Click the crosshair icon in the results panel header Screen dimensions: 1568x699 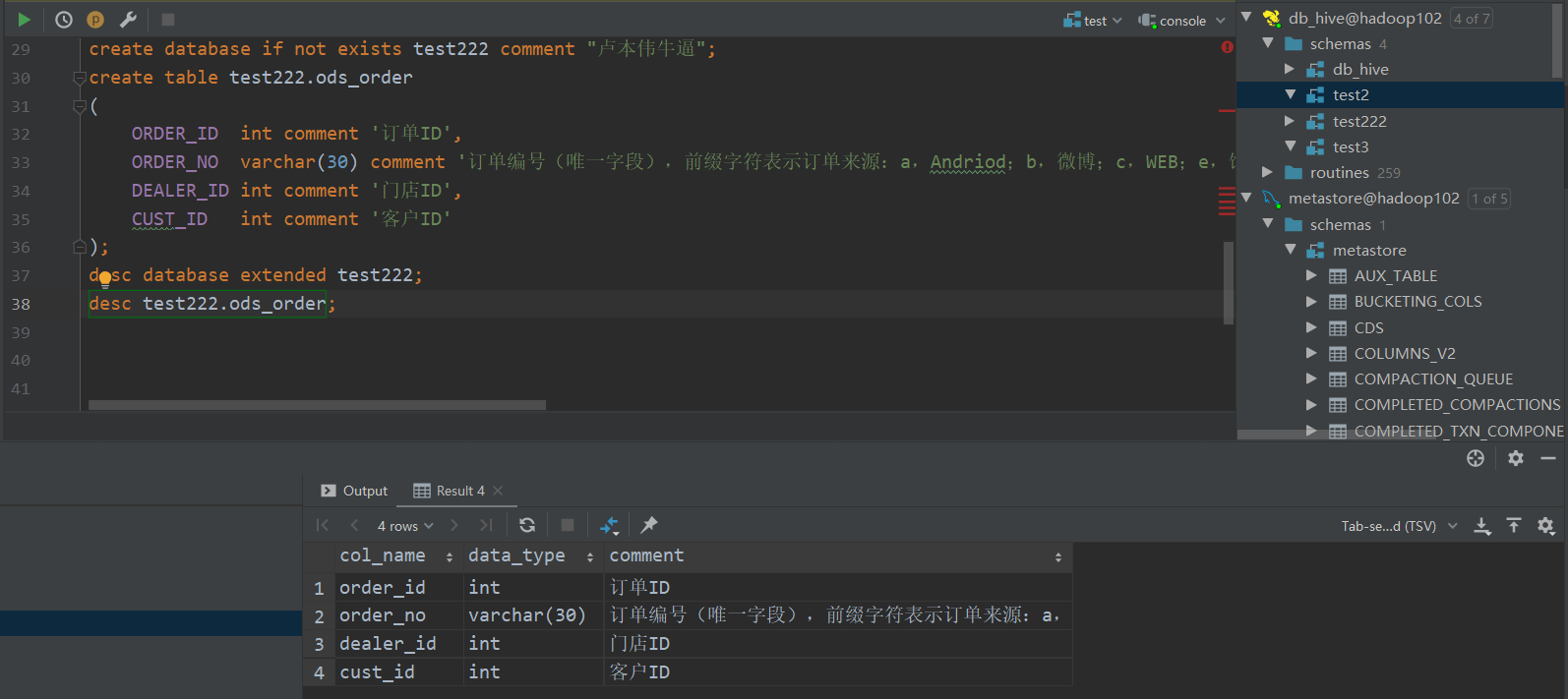coord(1476,458)
